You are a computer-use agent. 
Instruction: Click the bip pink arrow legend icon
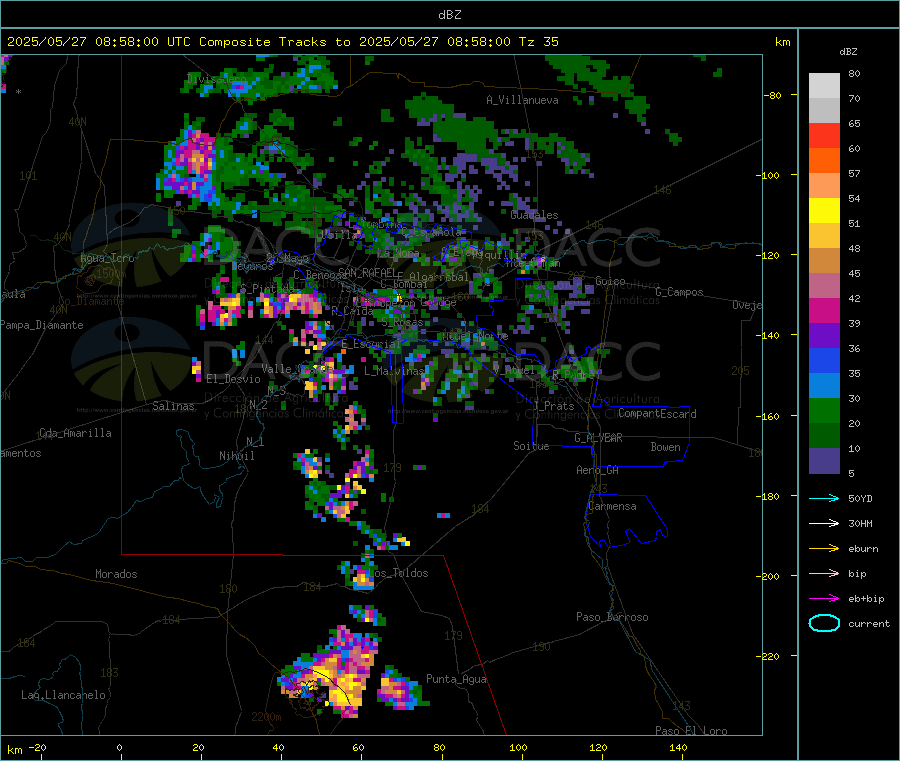pyautogui.click(x=824, y=573)
